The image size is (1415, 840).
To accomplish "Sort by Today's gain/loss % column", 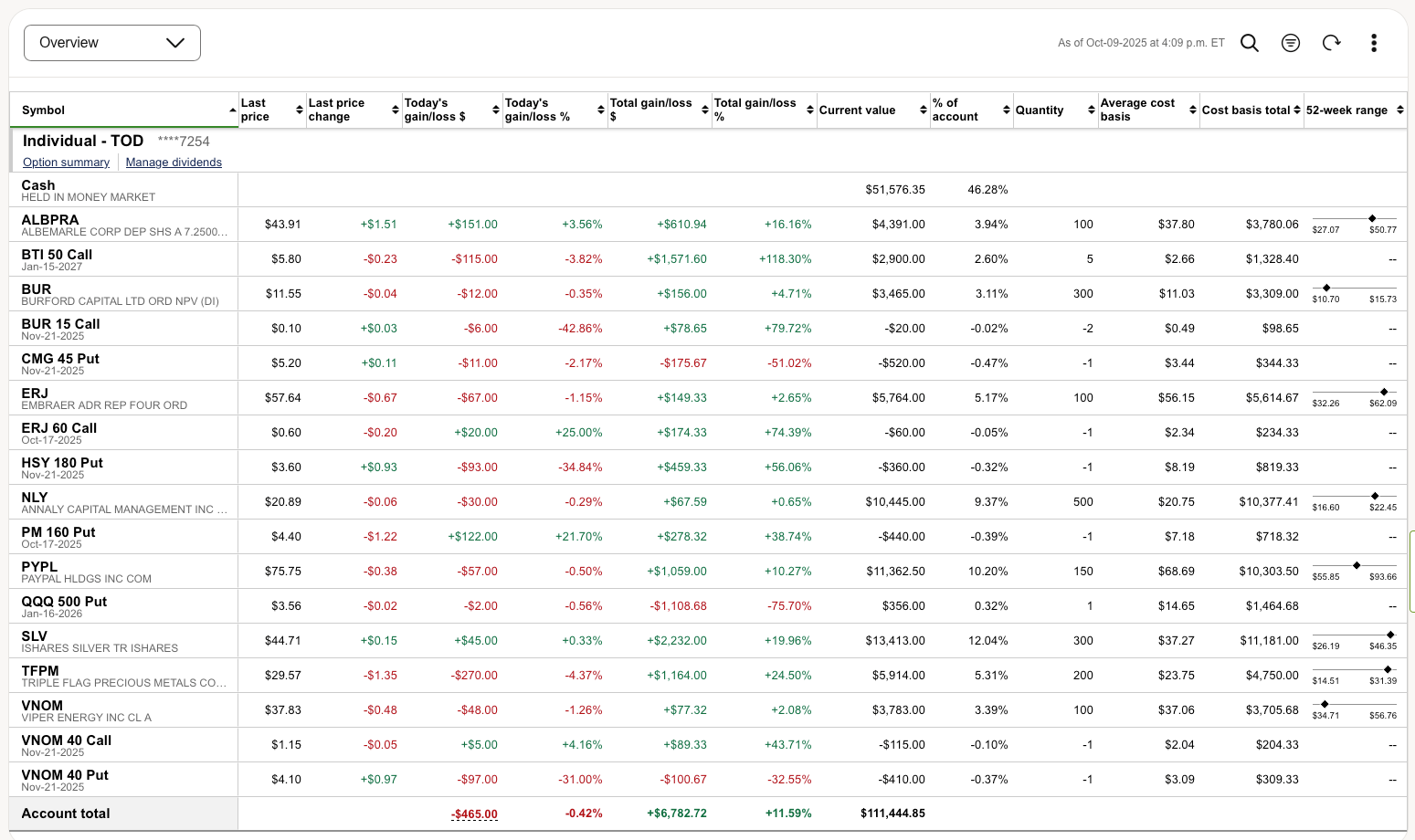I will pos(600,110).
